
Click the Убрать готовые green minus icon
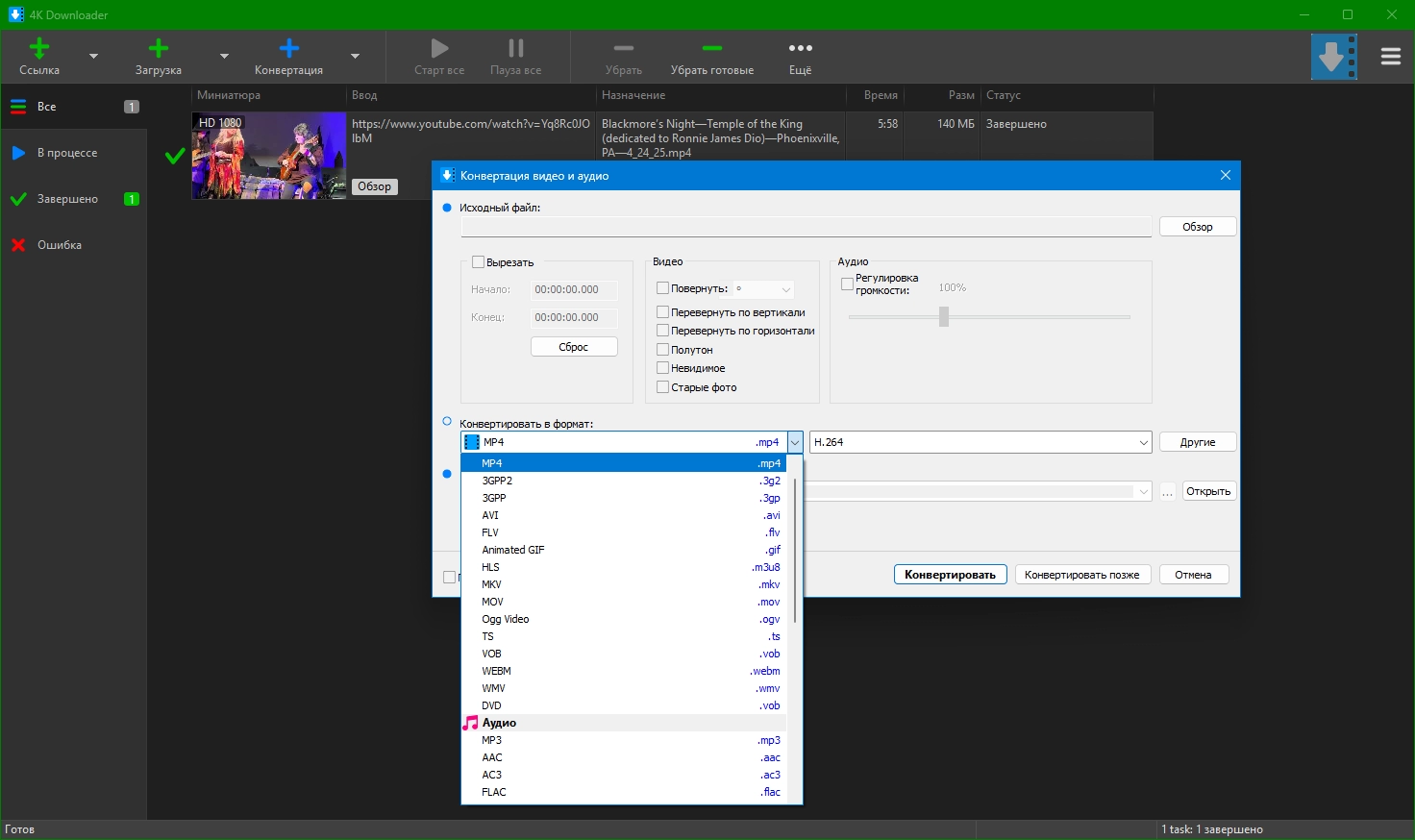(711, 49)
